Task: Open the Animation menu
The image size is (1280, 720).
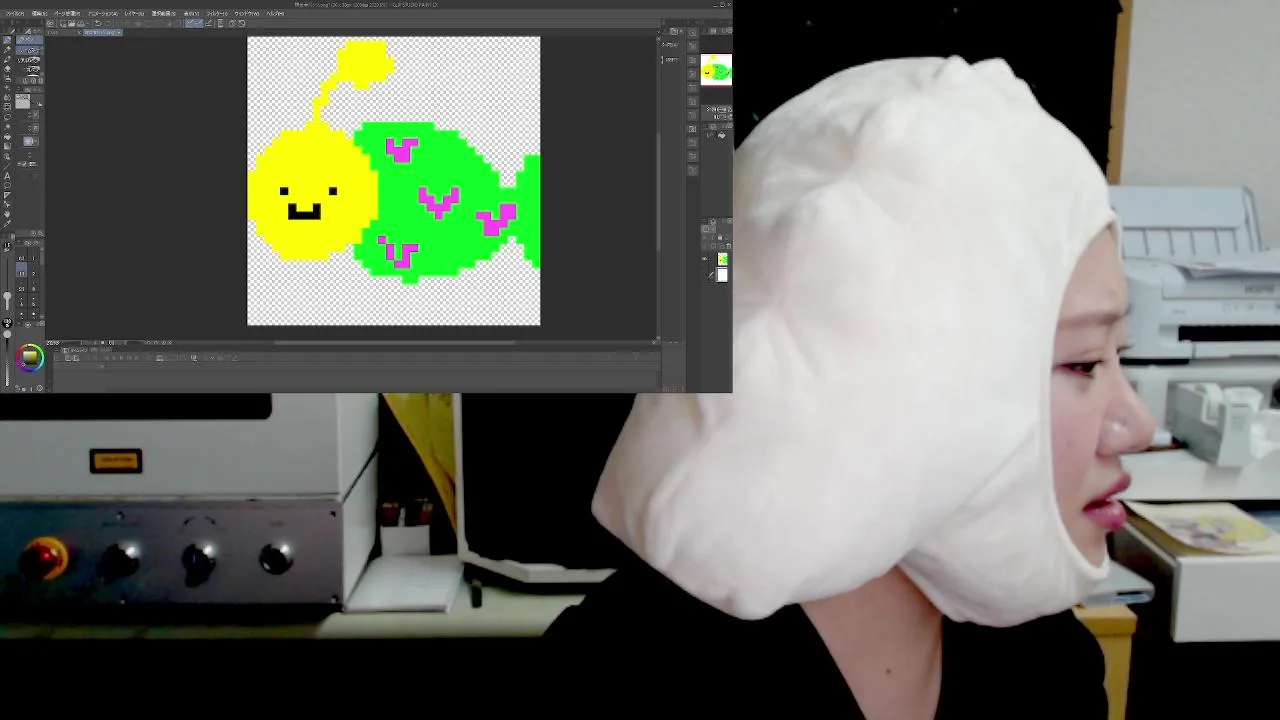Action: 101,13
